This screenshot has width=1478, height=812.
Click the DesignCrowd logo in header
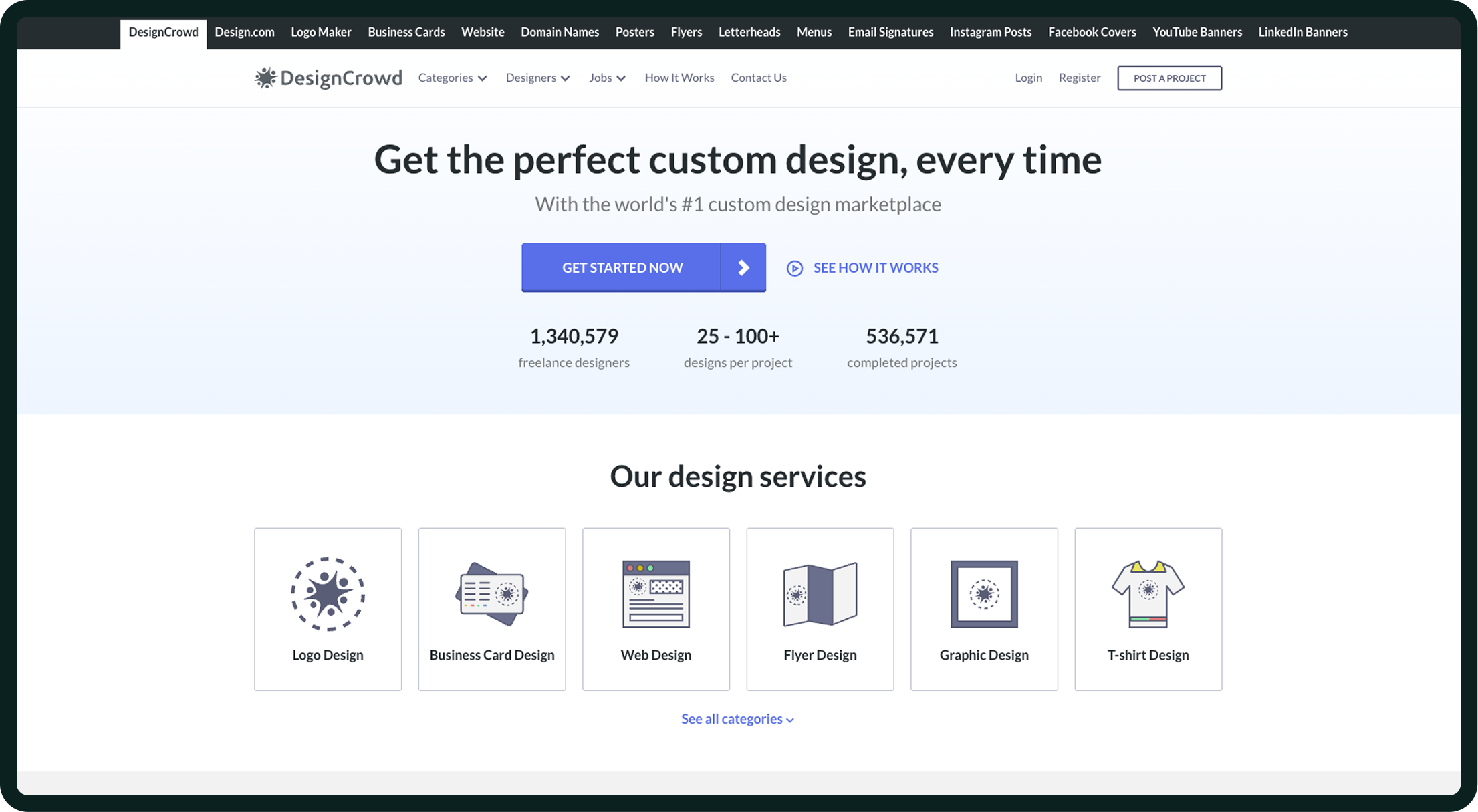(328, 78)
